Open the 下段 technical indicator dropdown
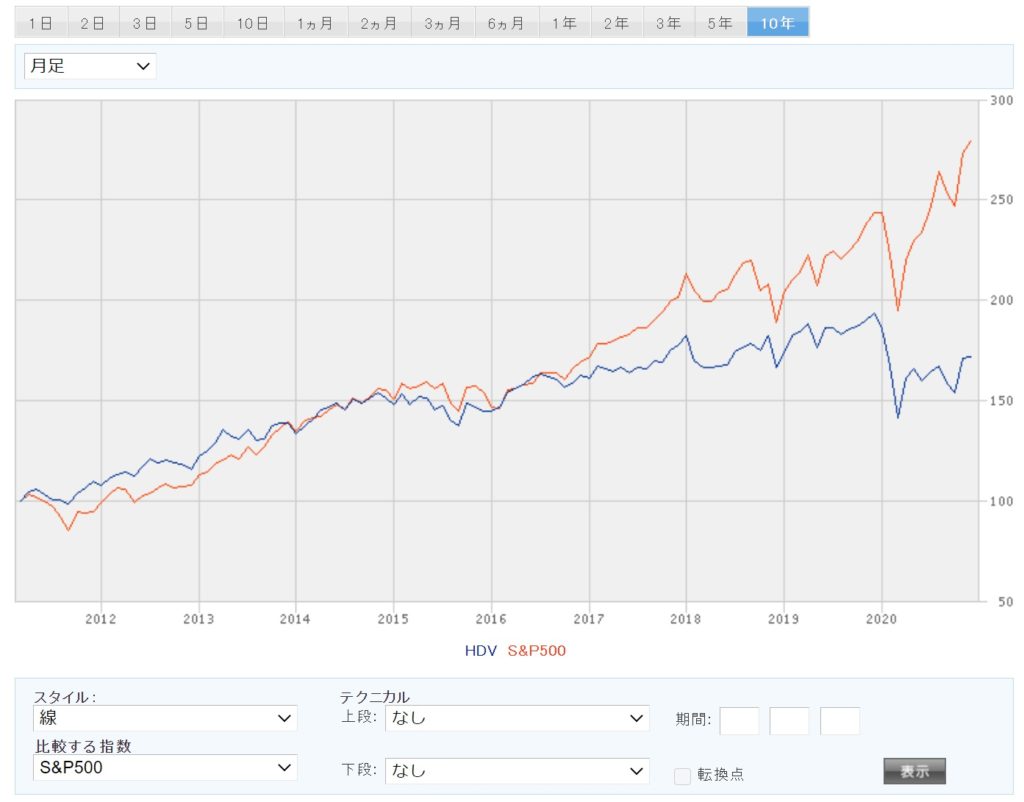Screen dimensions: 1024x802 [517, 771]
